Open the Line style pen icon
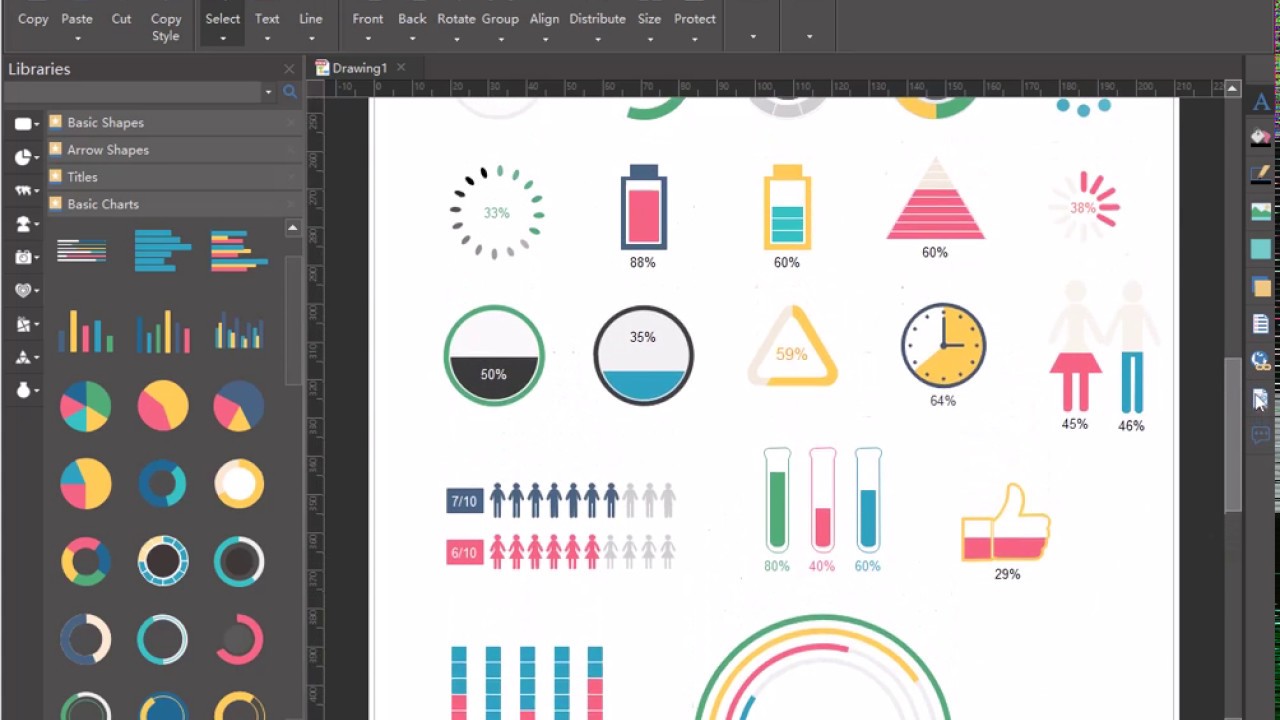Image resolution: width=1280 pixels, height=720 pixels. click(x=1261, y=174)
